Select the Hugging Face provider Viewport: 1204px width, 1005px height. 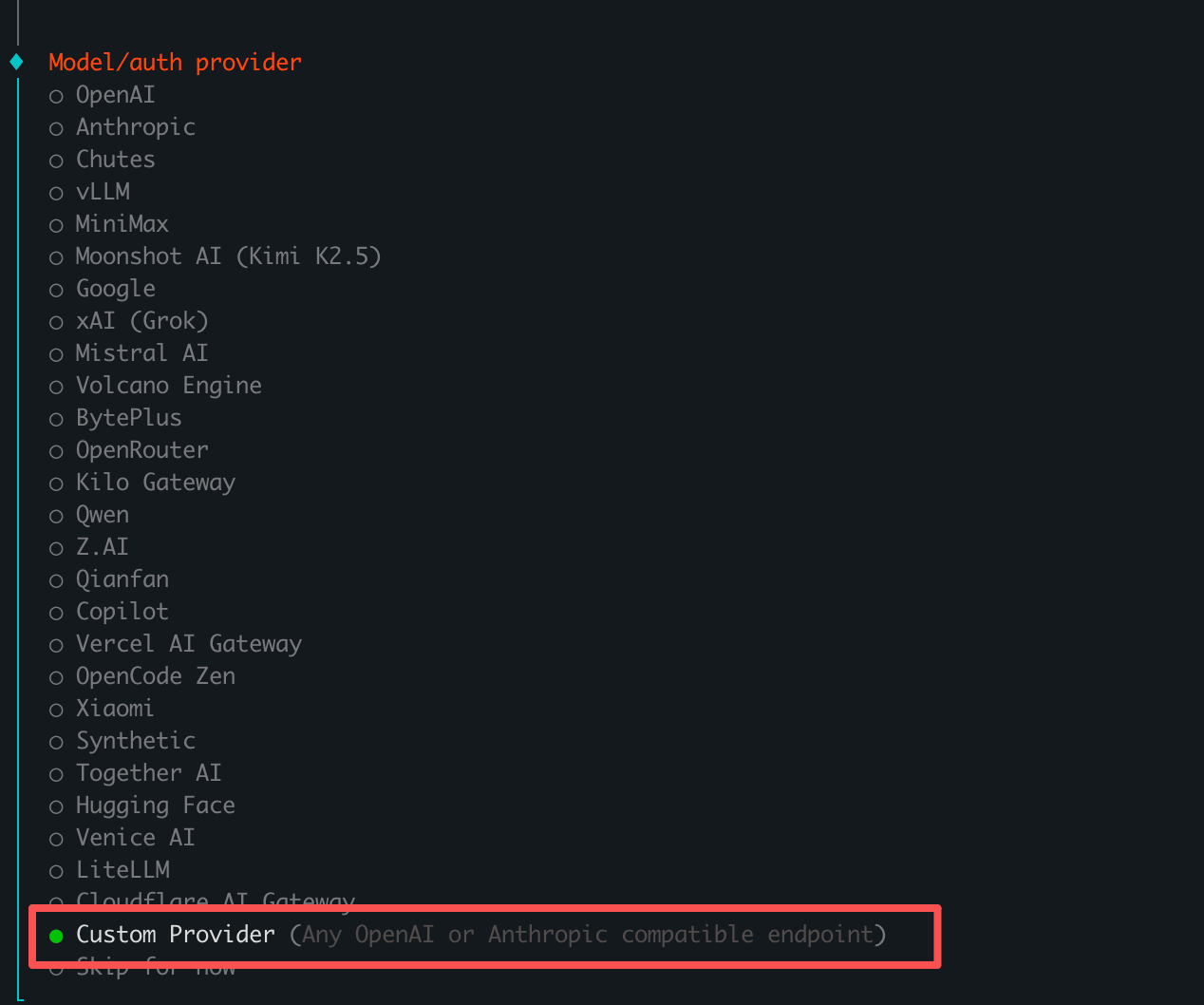(155, 806)
